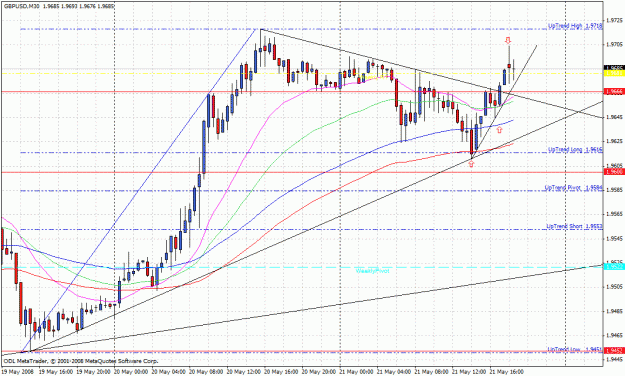Image resolution: width=625 pixels, height=376 pixels.
Task: Click the yellow price tag on the price axis
Action: tap(615, 73)
